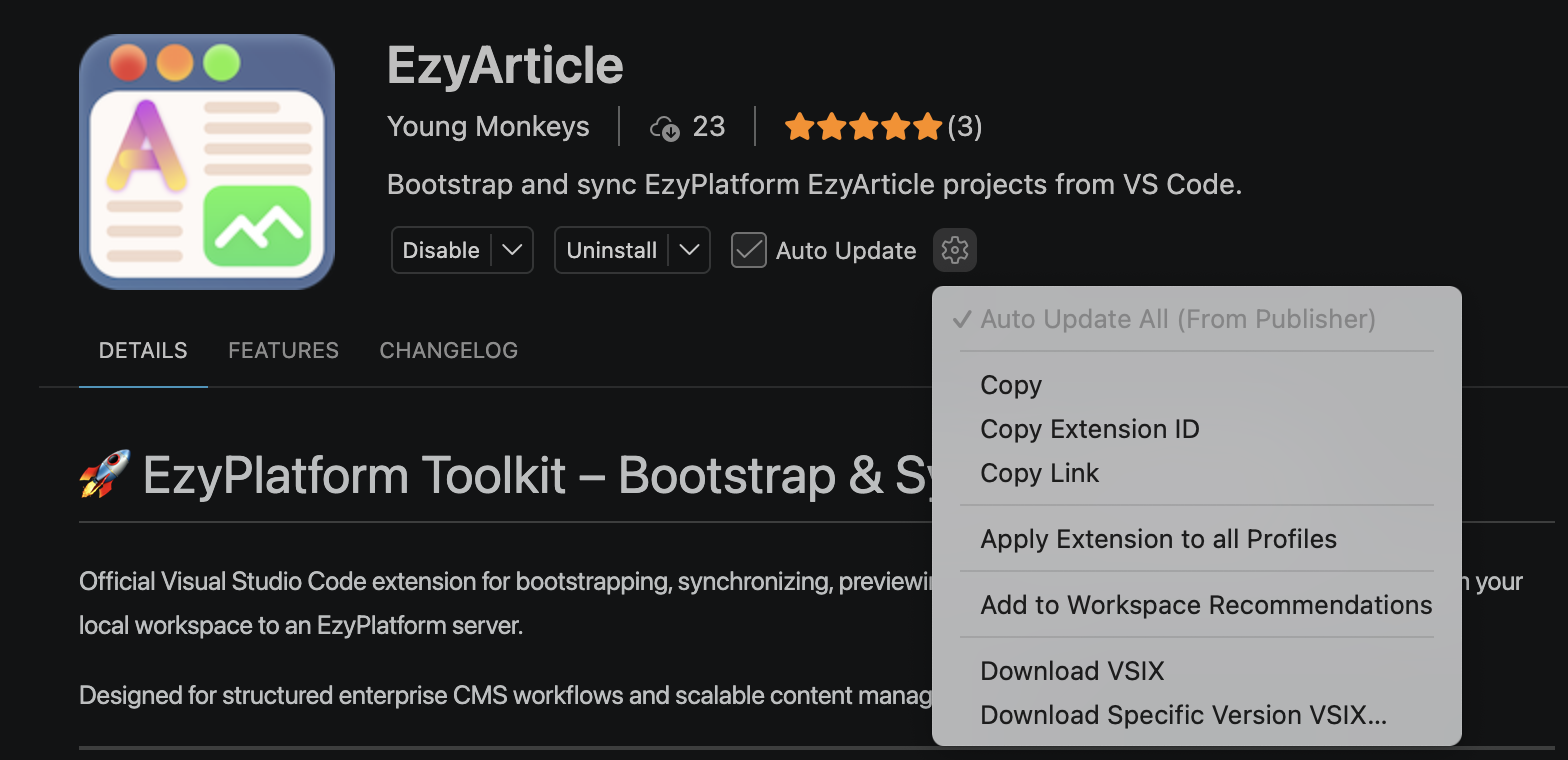This screenshot has height=760, width=1568.
Task: Click the (3) ratings count
Action: tap(964, 127)
